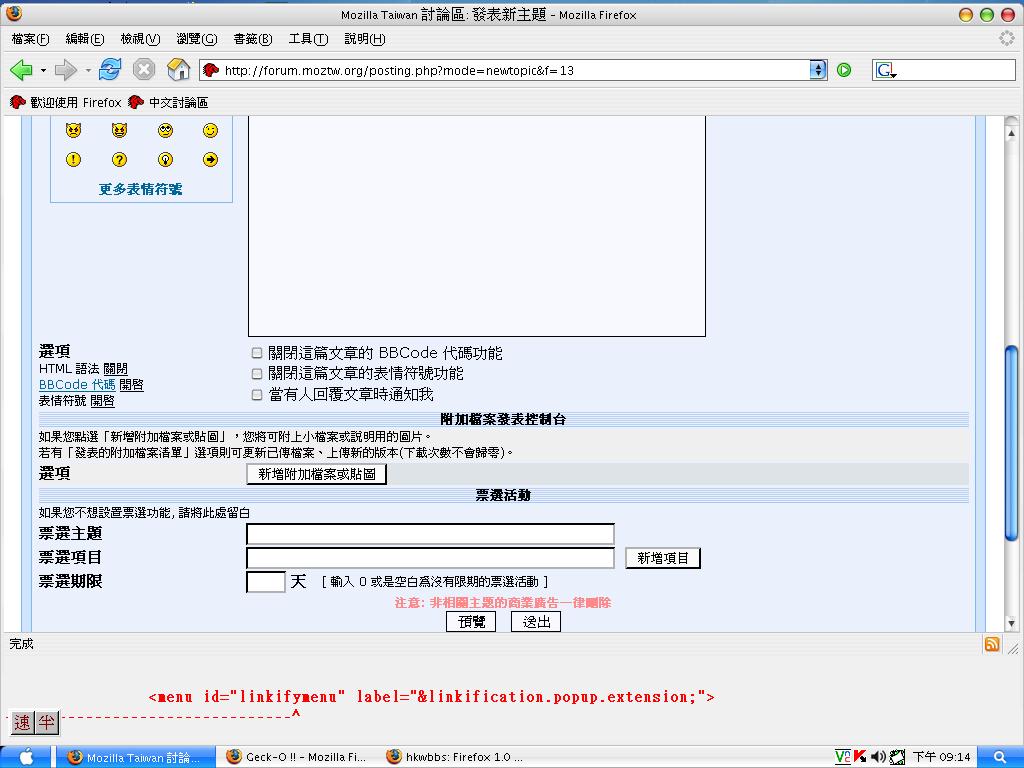The image size is (1024, 768).
Task: Switch to Mozilla Taiwan 討論 taskbar window
Action: [x=135, y=757]
